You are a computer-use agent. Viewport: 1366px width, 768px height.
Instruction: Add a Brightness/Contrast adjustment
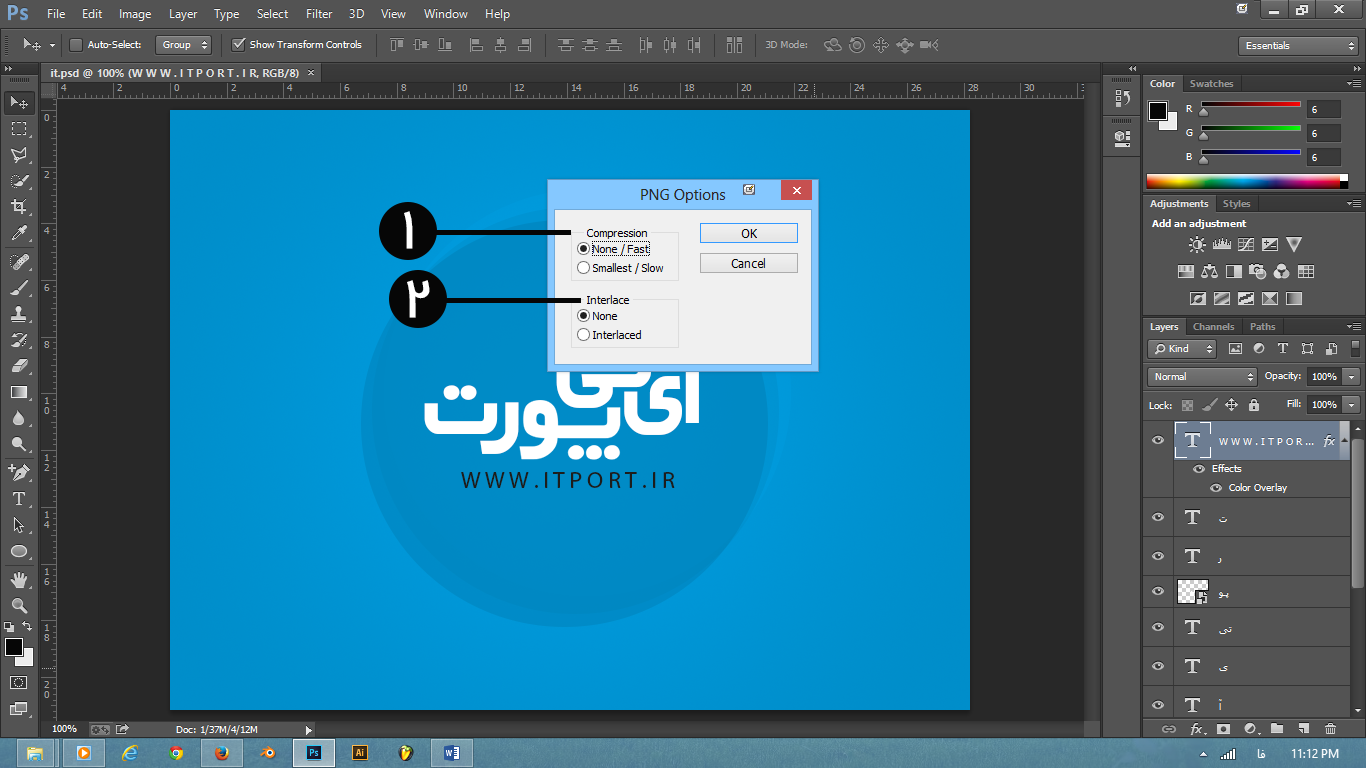pyautogui.click(x=1197, y=244)
